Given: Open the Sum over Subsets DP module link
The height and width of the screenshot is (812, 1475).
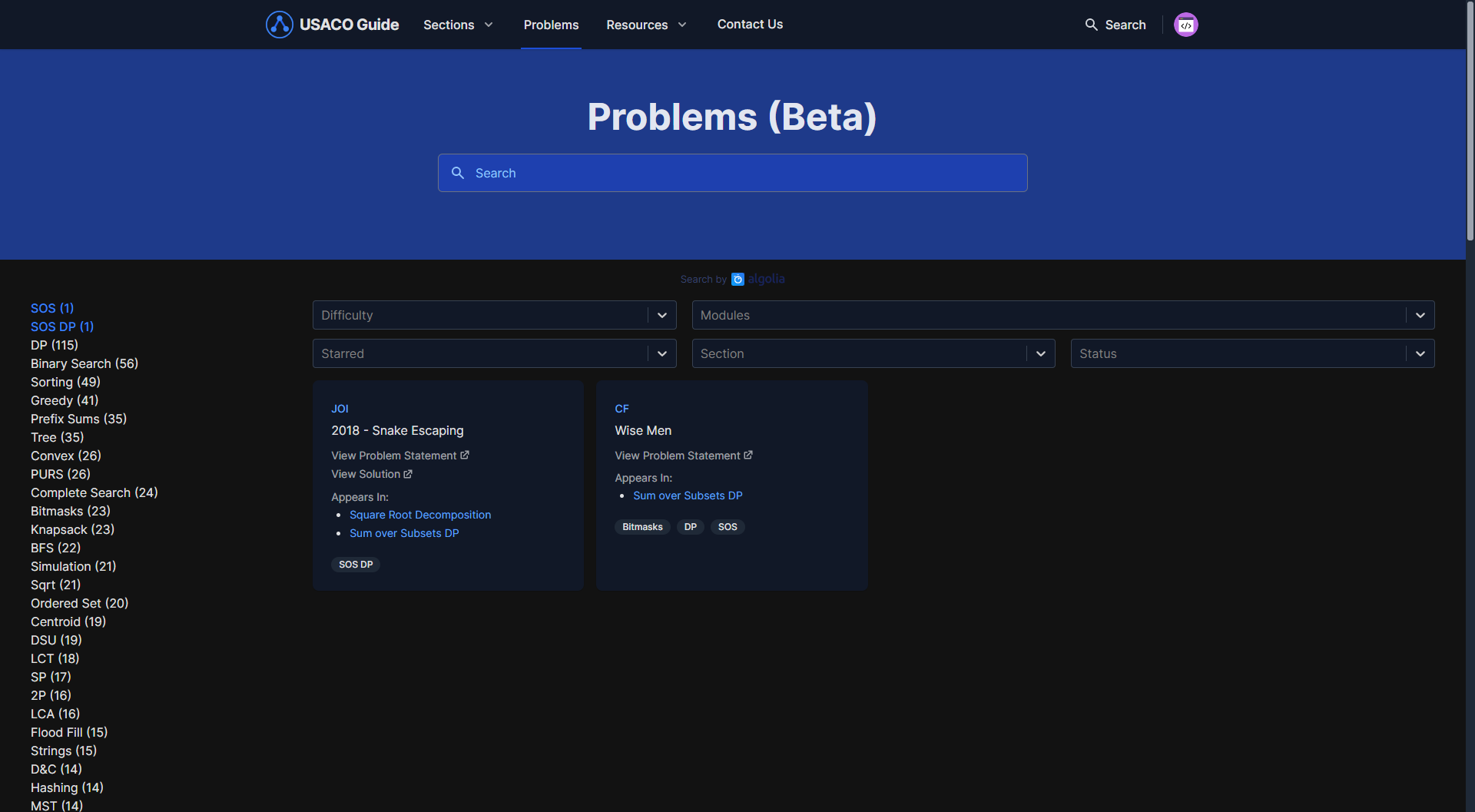Looking at the screenshot, I should point(687,495).
